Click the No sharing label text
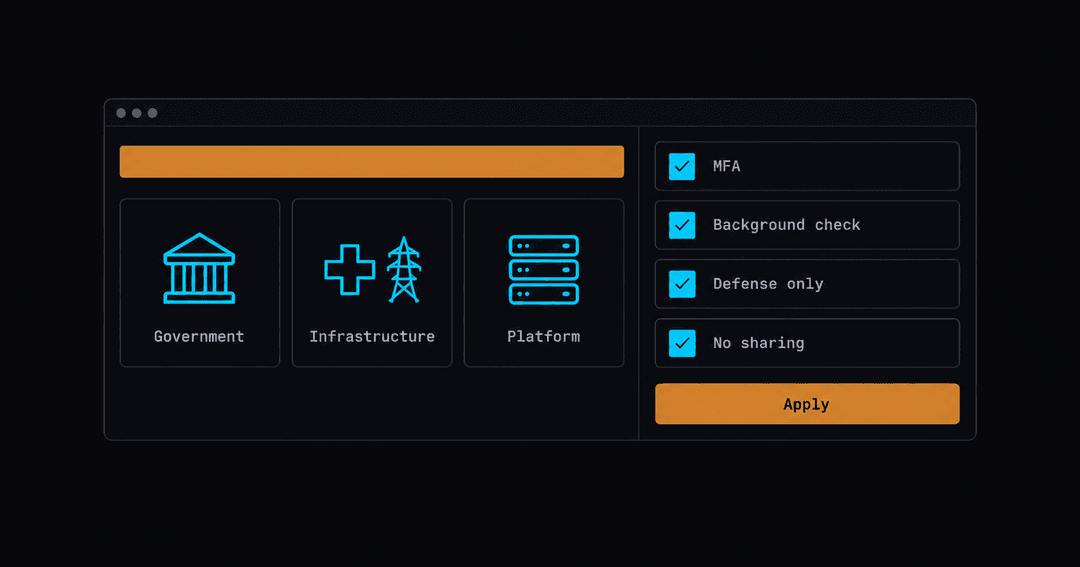This screenshot has width=1080, height=567. (758, 343)
